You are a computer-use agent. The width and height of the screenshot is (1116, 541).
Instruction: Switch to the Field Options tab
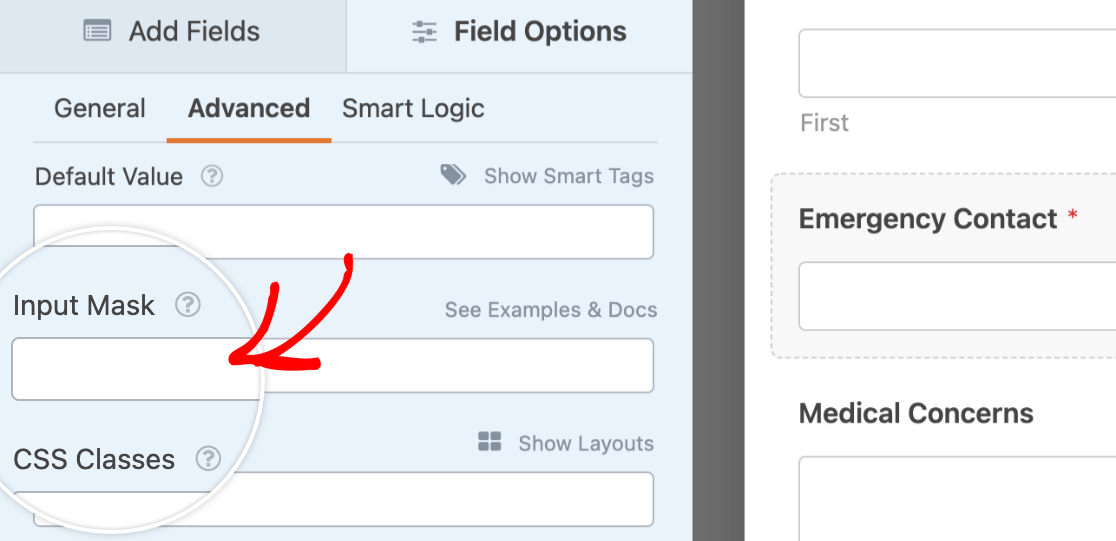point(519,32)
